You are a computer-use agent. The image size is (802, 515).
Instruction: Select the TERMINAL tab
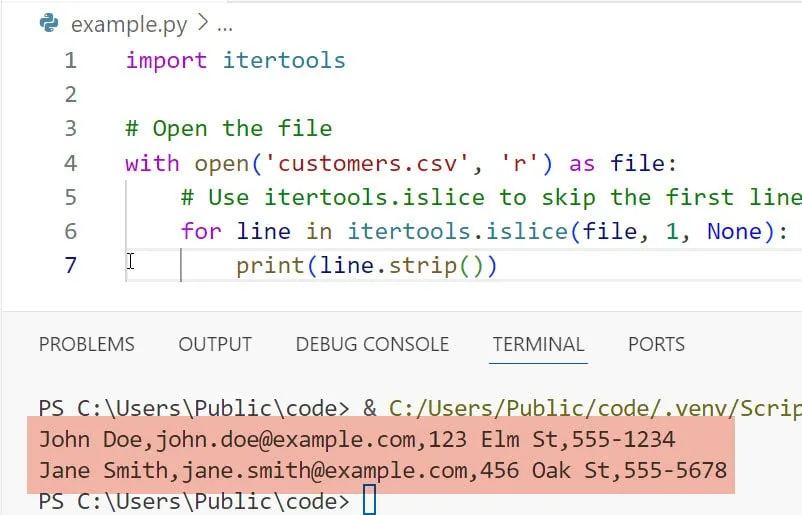[539, 344]
